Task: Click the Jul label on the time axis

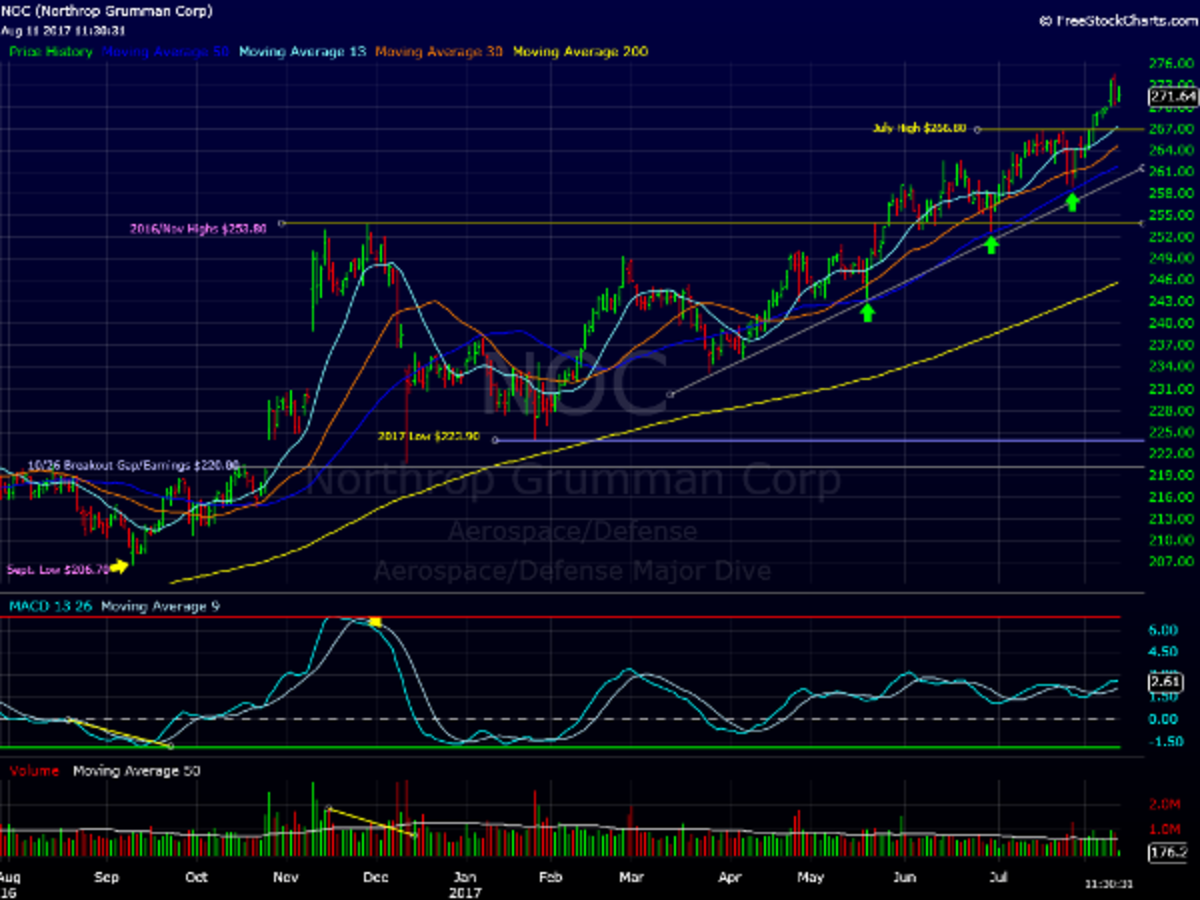Action: 999,877
